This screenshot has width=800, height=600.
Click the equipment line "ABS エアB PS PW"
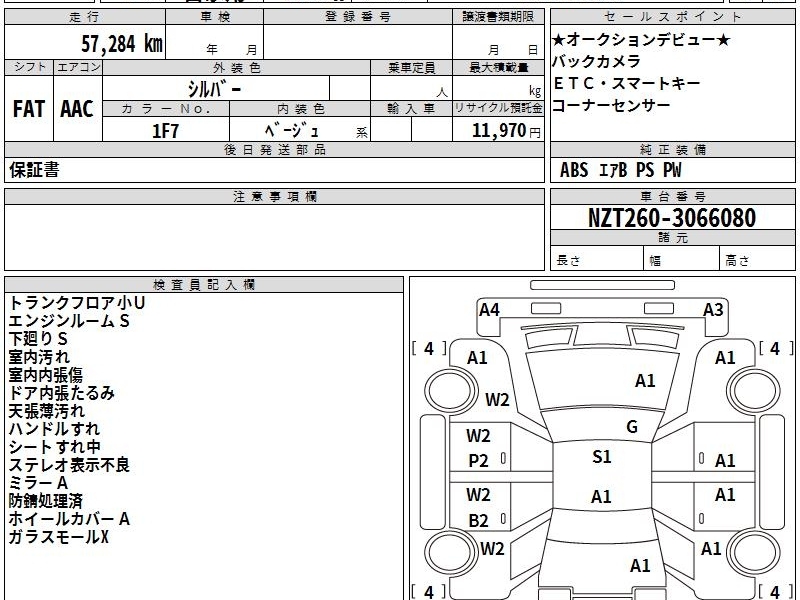[x=621, y=170]
